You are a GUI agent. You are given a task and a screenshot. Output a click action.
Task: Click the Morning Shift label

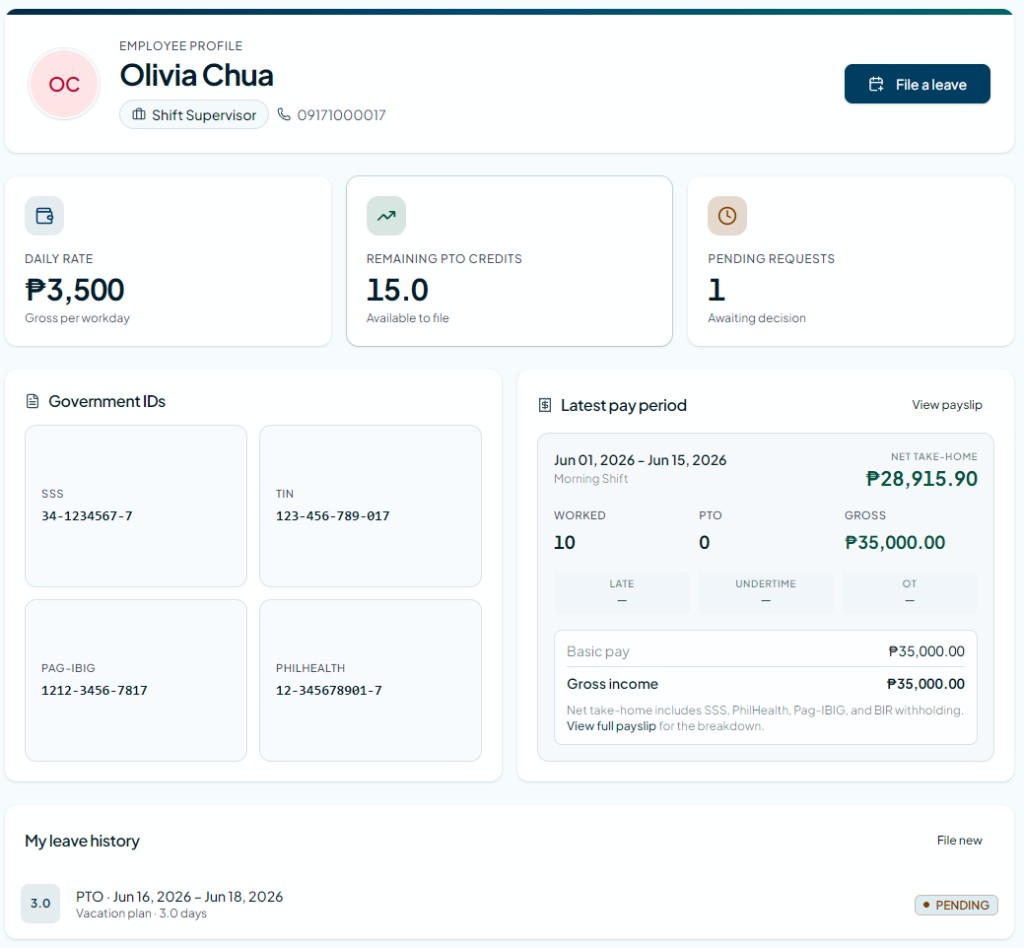(x=590, y=479)
